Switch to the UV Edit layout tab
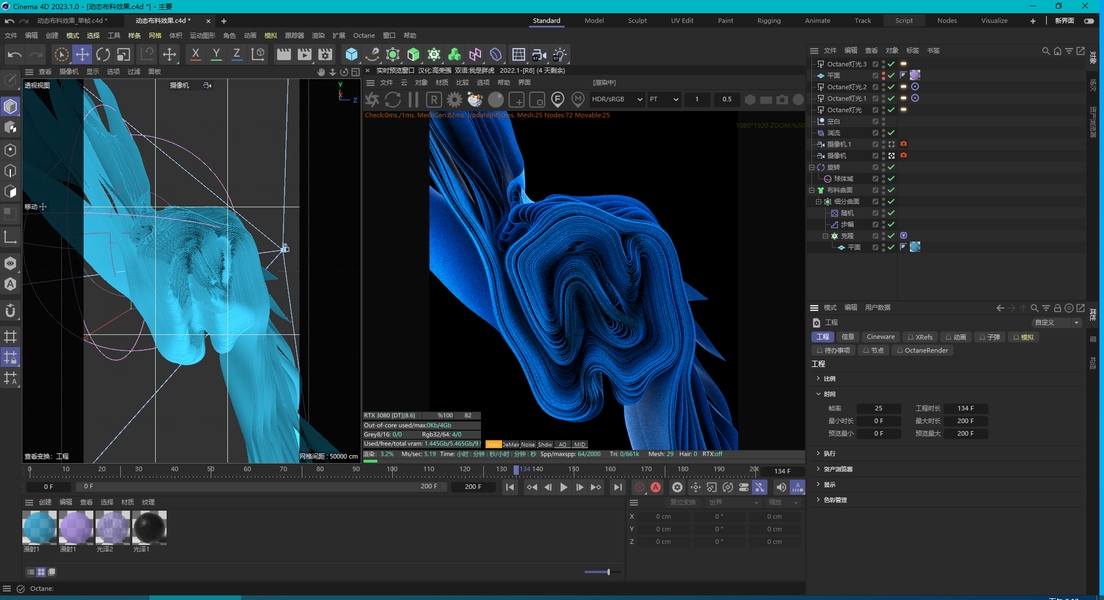Image resolution: width=1104 pixels, height=600 pixels. pos(682,20)
